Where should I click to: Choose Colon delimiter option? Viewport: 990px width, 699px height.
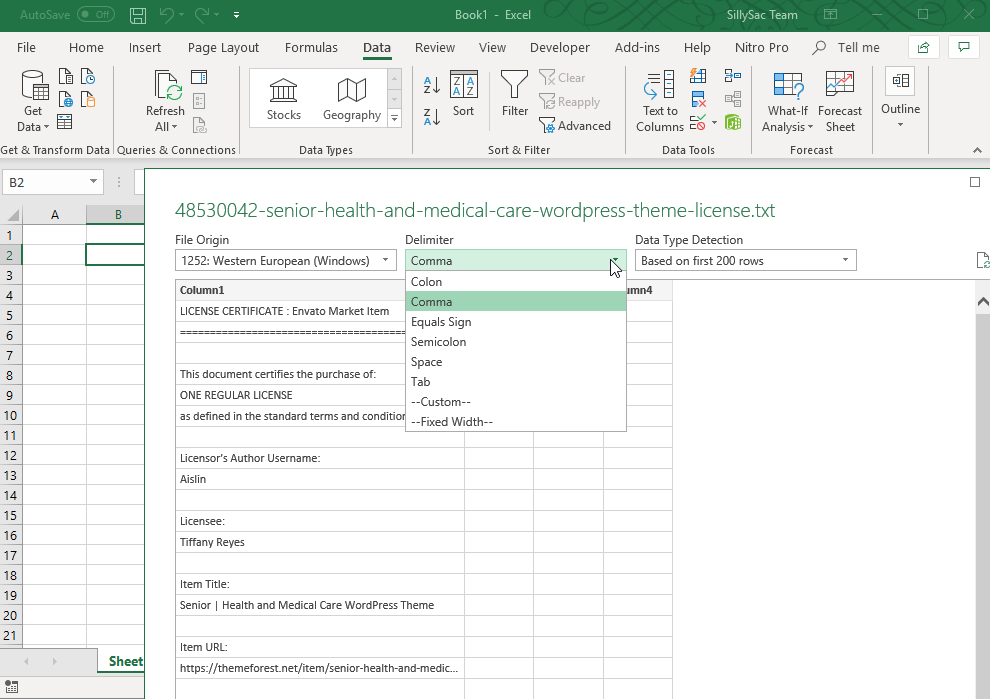(515, 282)
